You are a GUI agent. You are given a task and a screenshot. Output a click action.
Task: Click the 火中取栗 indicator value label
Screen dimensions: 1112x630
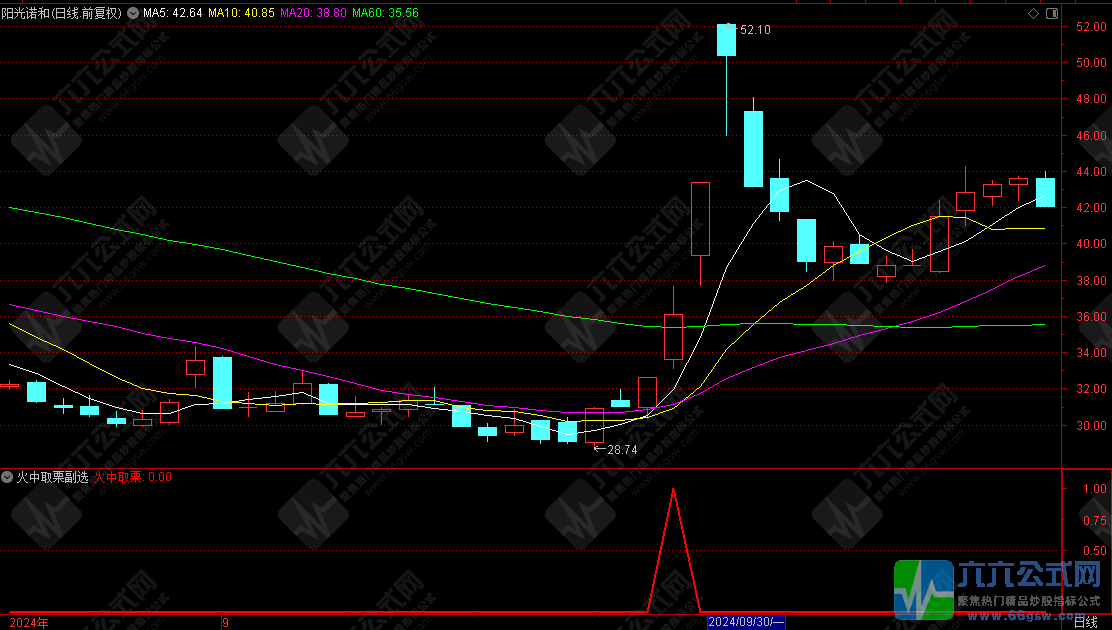[133, 477]
